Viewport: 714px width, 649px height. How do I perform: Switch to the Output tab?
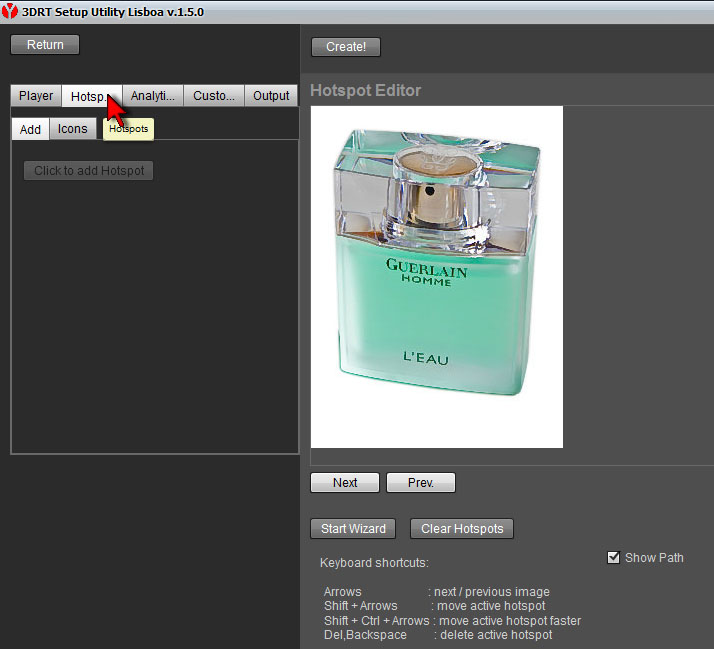coord(271,96)
